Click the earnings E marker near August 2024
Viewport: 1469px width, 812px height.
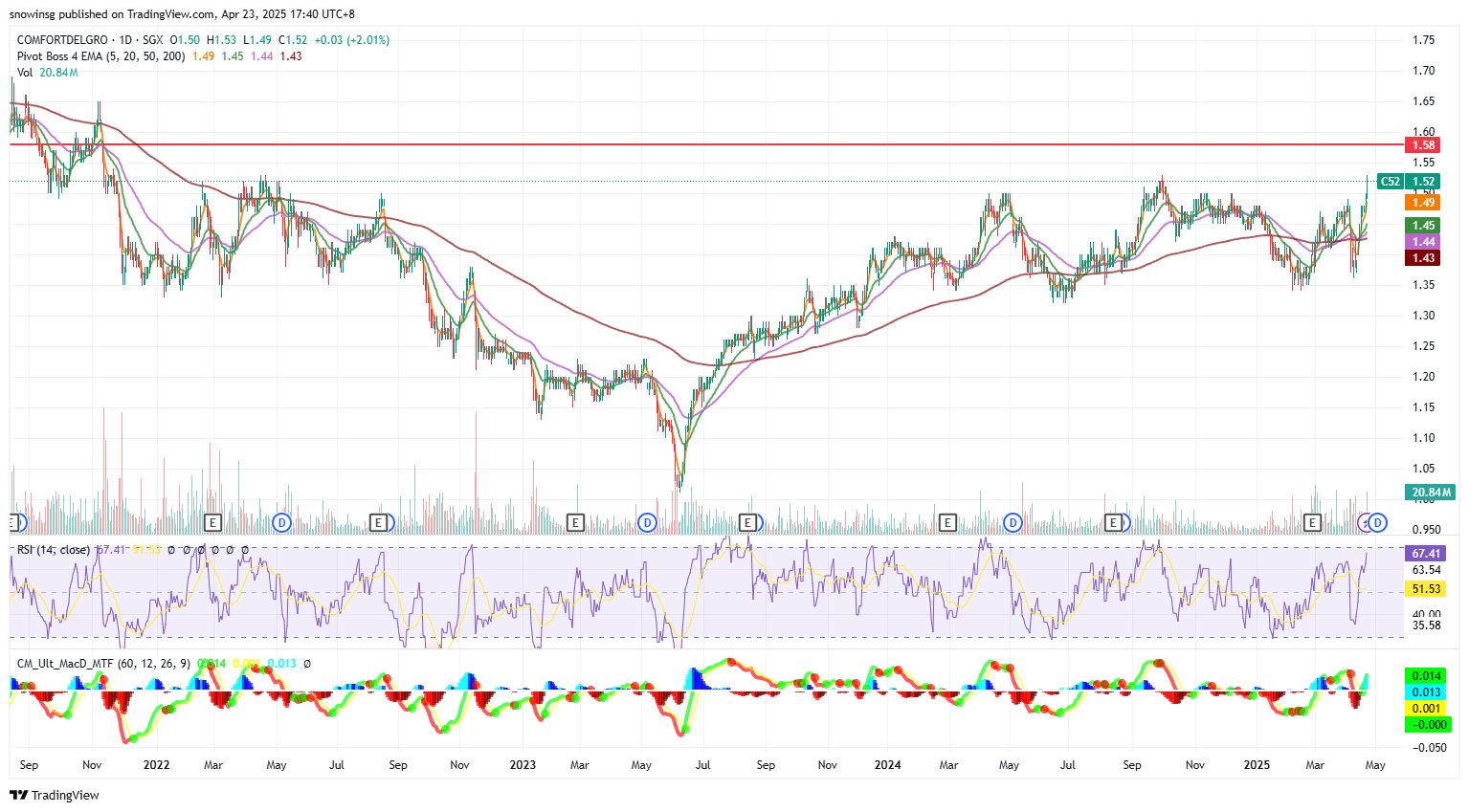coord(1113,522)
